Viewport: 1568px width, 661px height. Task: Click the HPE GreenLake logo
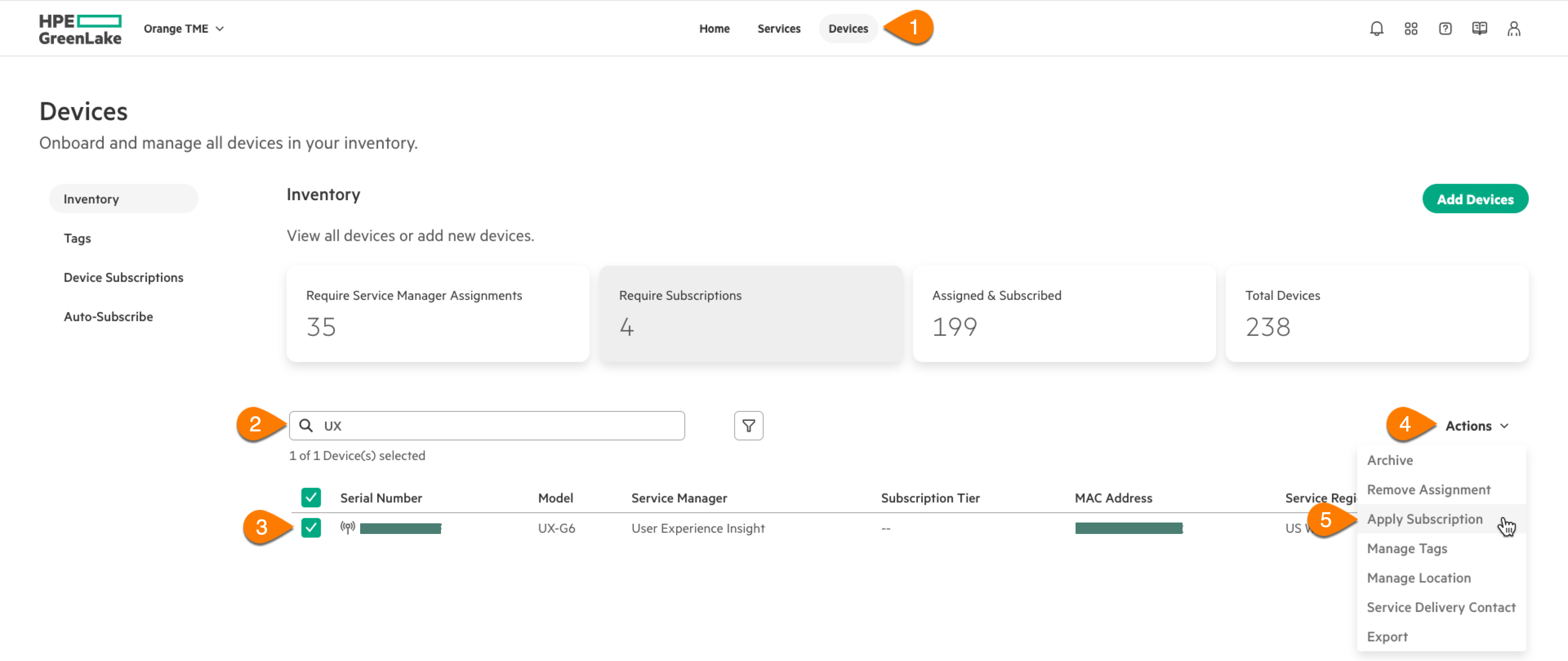click(80, 29)
